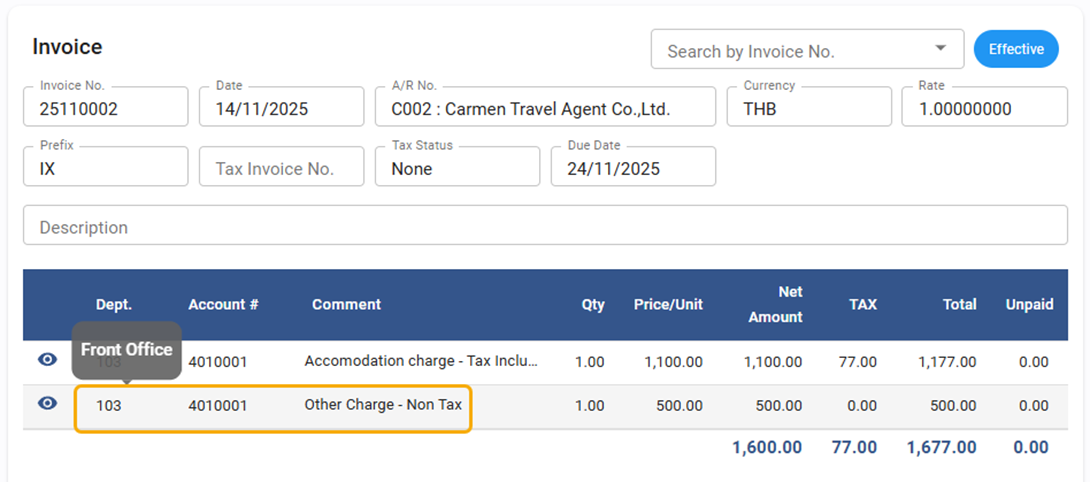
Task: Click the Accomodation charge comment cell
Action: pyautogui.click(x=421, y=362)
